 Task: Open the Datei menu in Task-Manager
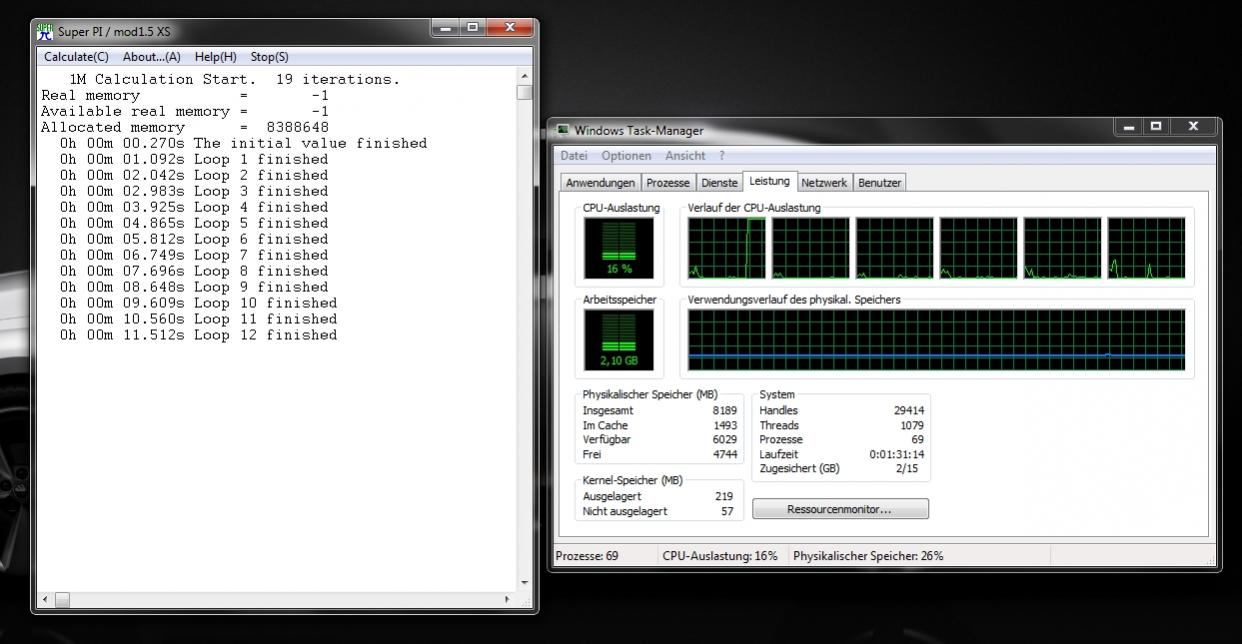[x=574, y=155]
